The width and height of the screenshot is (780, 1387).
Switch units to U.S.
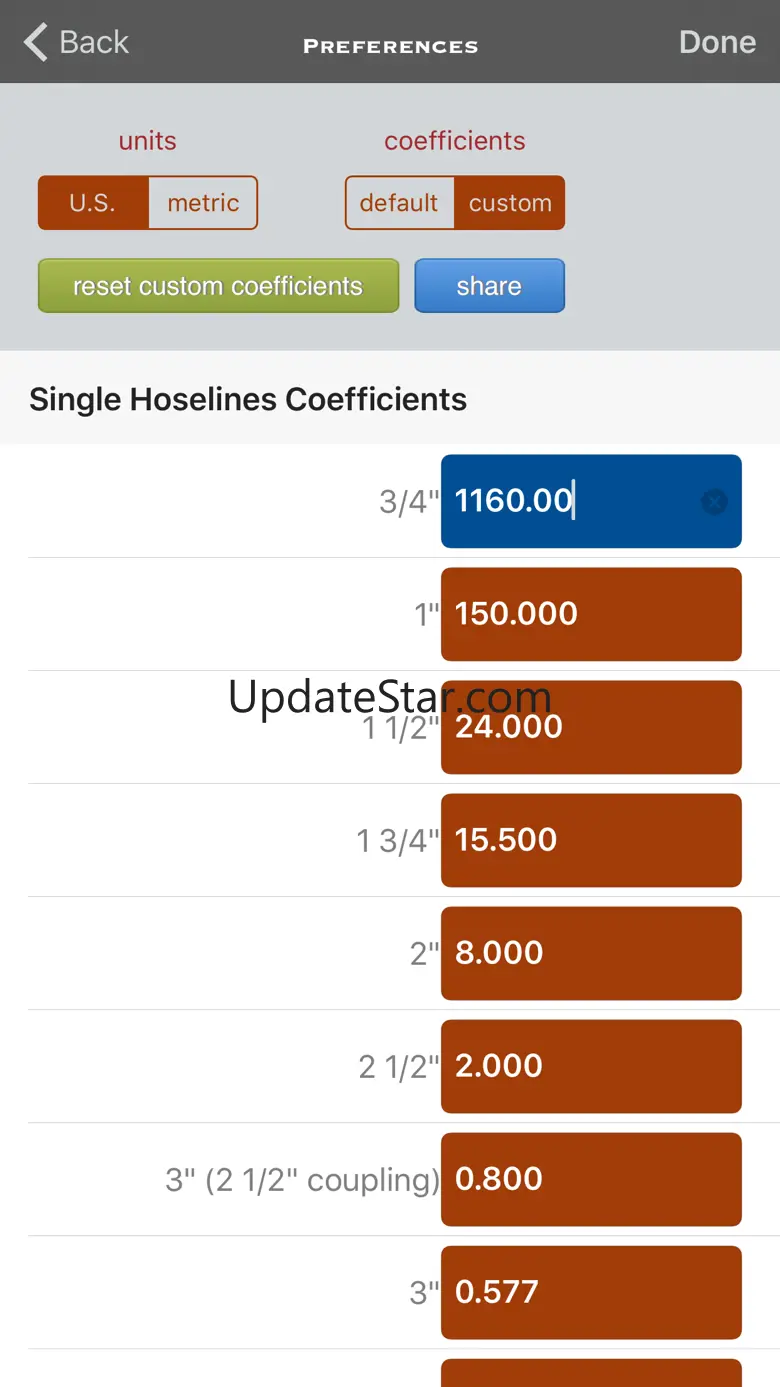93,203
